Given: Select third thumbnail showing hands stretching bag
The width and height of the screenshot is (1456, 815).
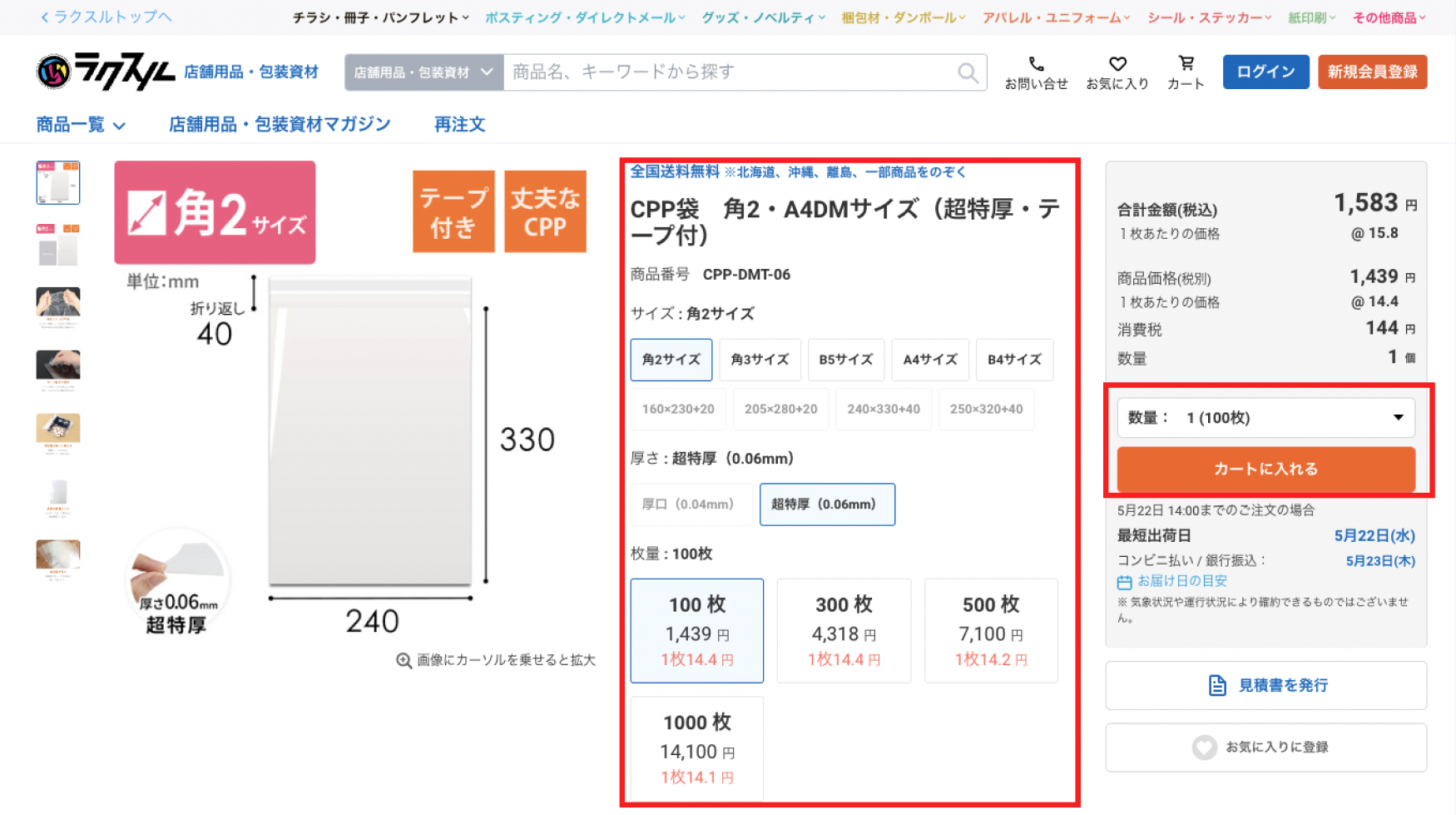Looking at the screenshot, I should (x=58, y=308).
